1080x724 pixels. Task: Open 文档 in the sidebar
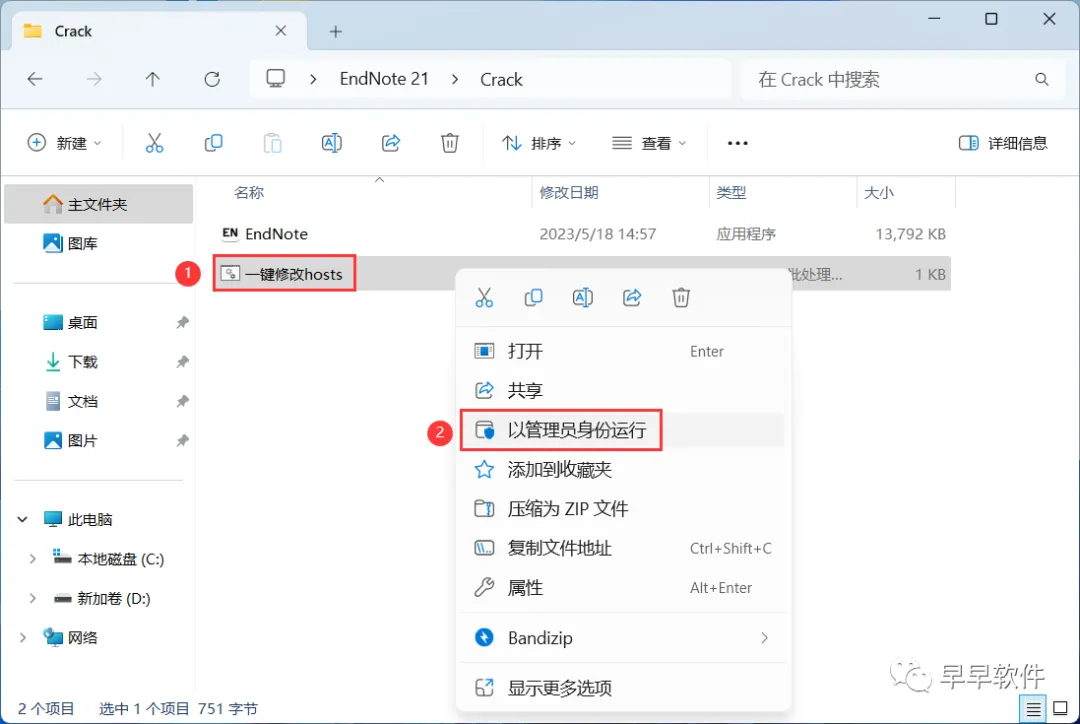point(98,401)
